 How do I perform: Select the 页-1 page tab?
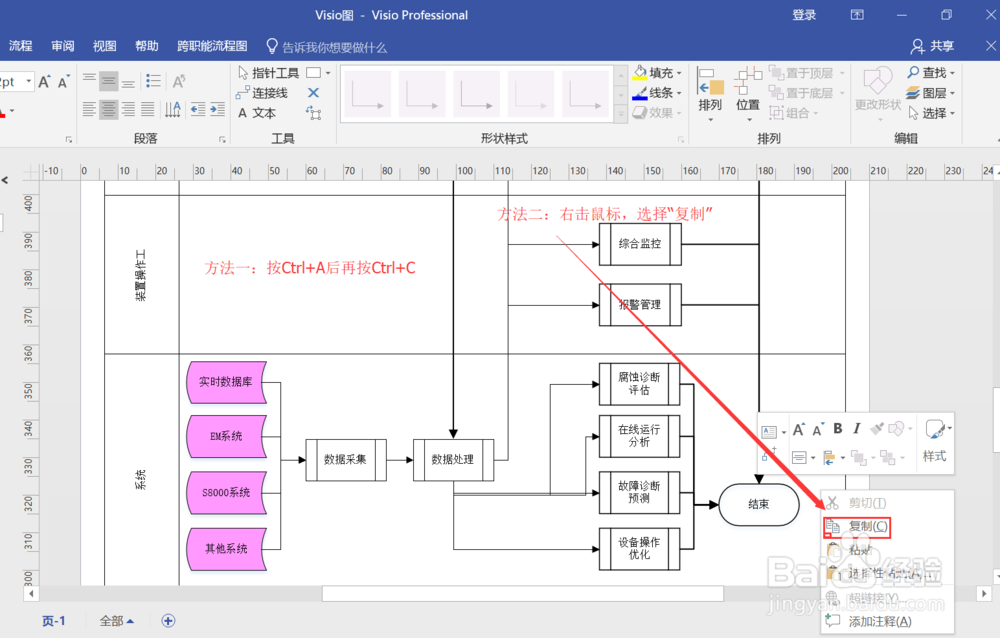(54, 621)
